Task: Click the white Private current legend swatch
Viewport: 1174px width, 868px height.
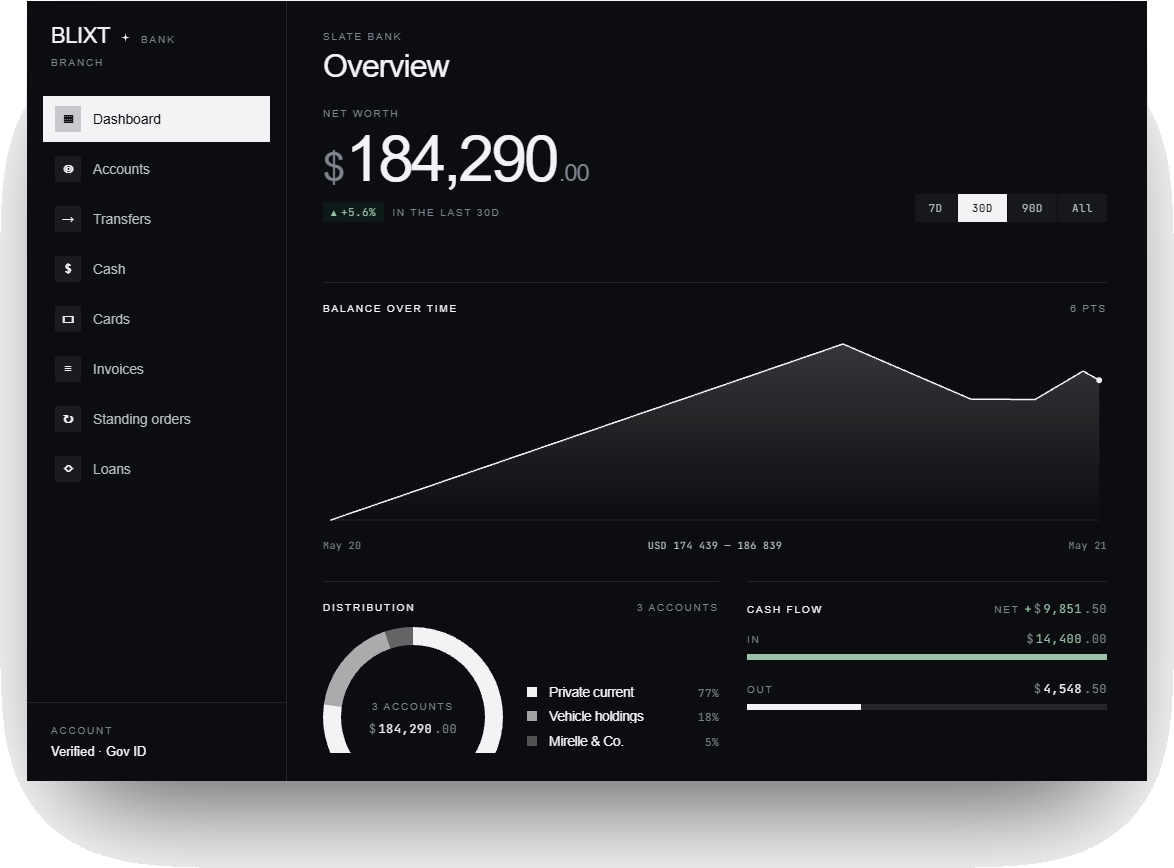Action: point(532,692)
